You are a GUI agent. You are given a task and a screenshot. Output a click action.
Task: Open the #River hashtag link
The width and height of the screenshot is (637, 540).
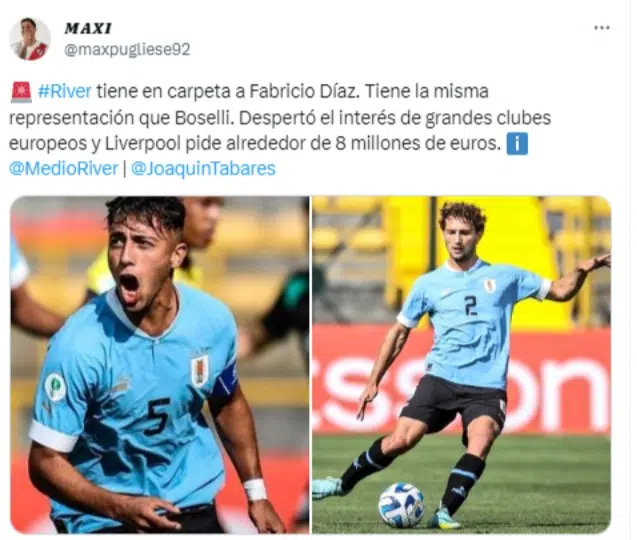65,91
